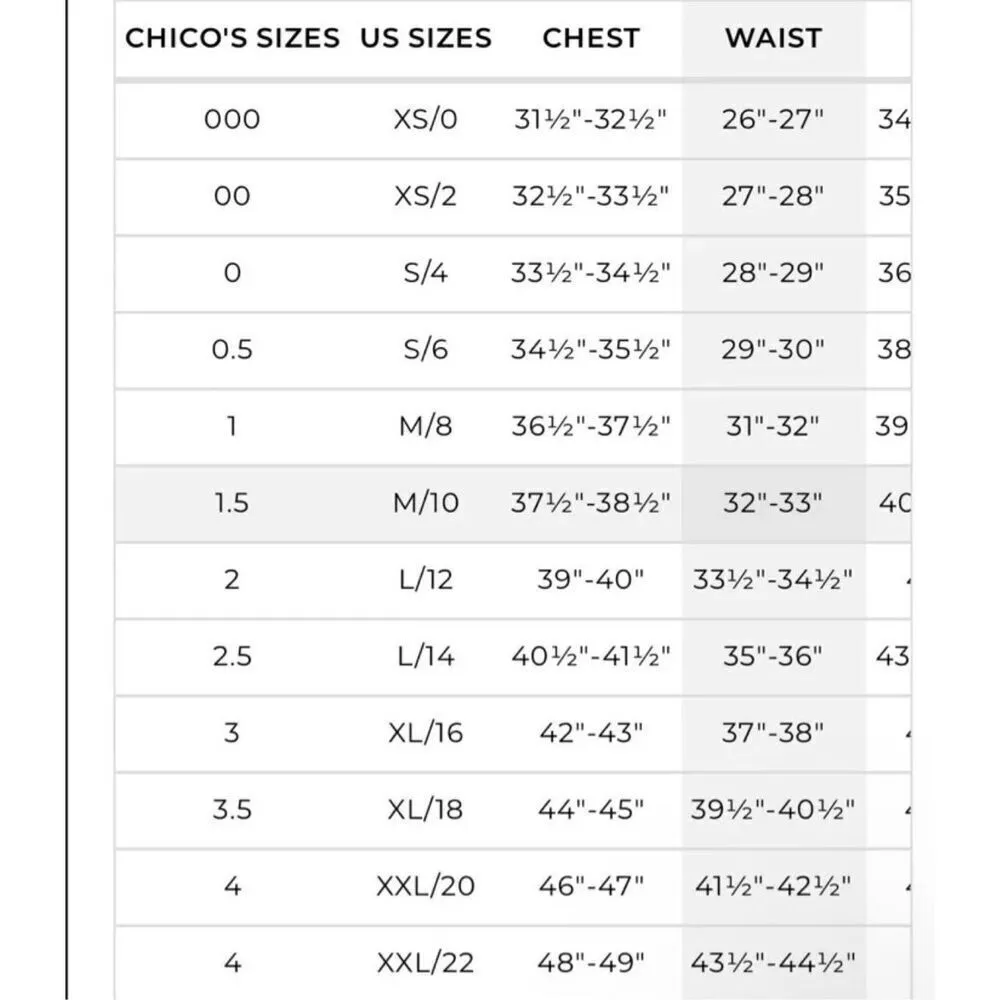
Task: Click the CHICO'S SIZES column header
Action: 232,39
